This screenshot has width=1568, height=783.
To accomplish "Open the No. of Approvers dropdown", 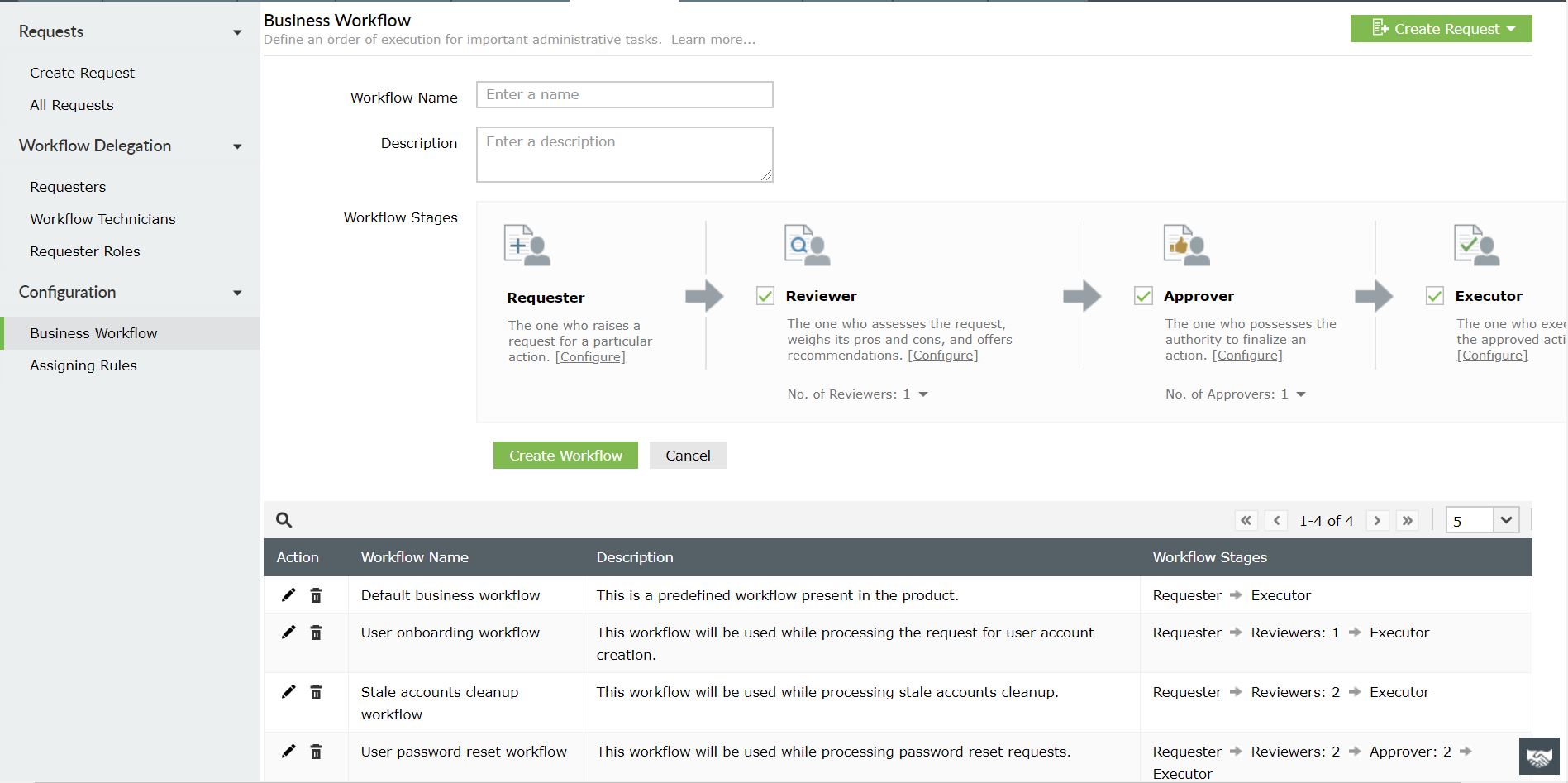I will [x=1299, y=394].
